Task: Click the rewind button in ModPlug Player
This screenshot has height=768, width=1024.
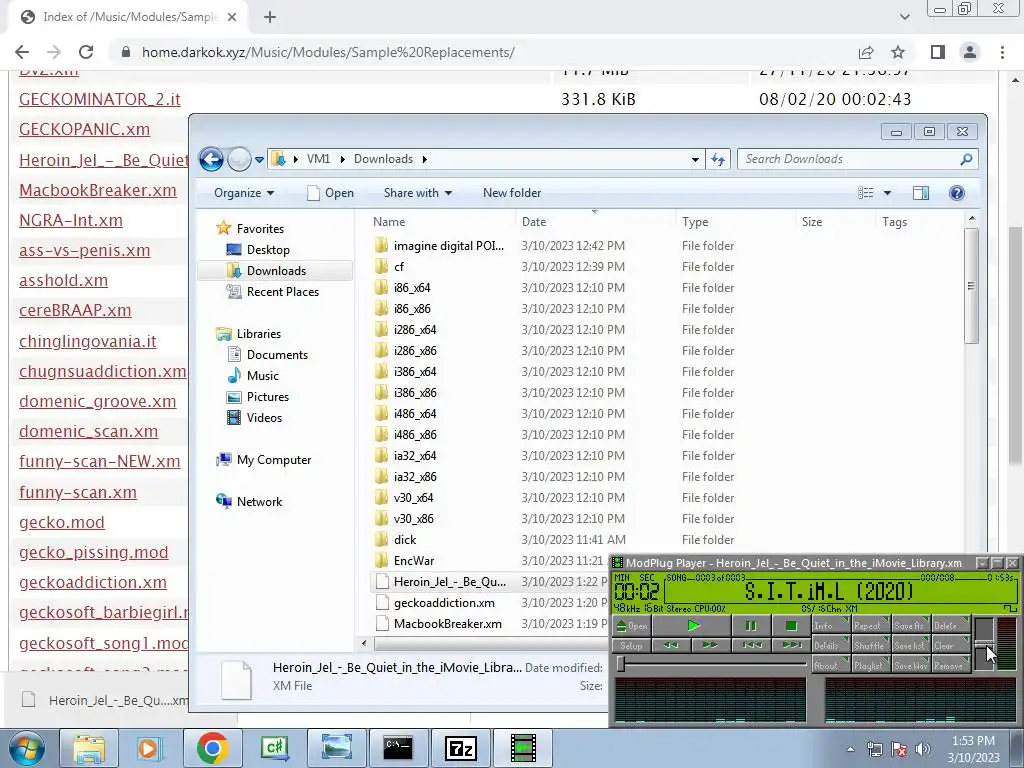Action: coord(671,645)
